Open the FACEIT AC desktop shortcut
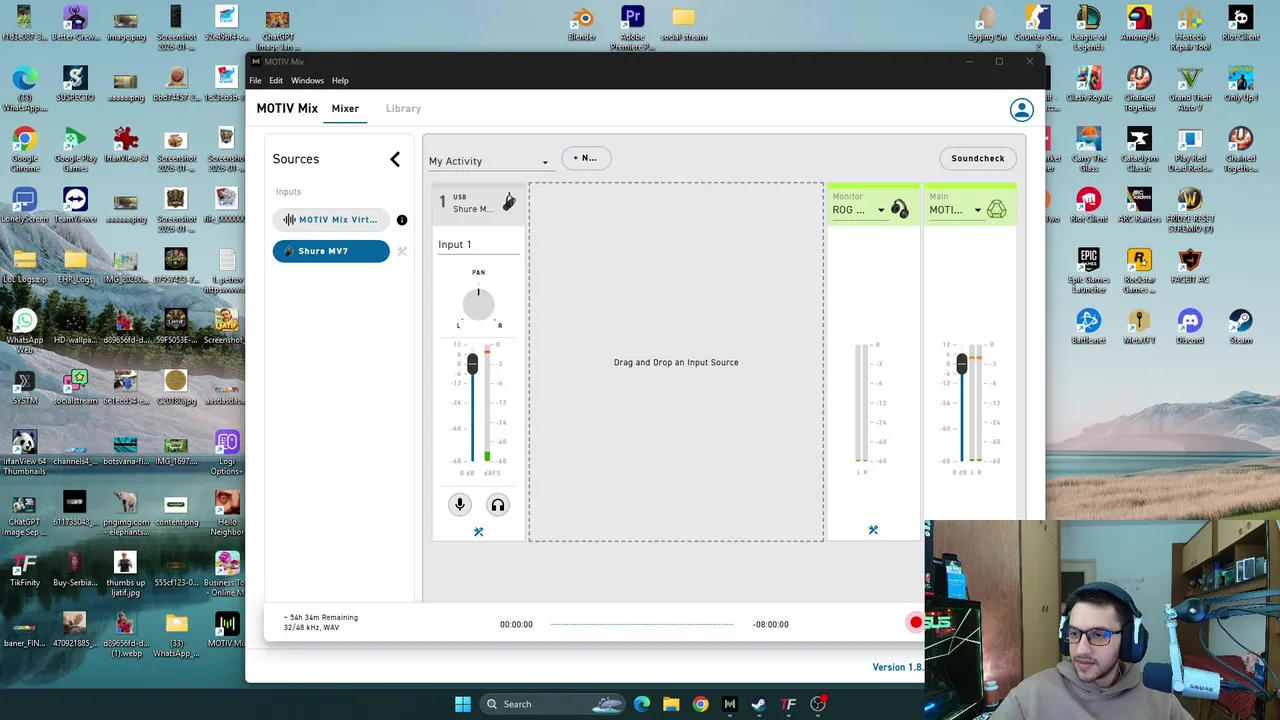The width and height of the screenshot is (1280, 720). pos(1190,267)
